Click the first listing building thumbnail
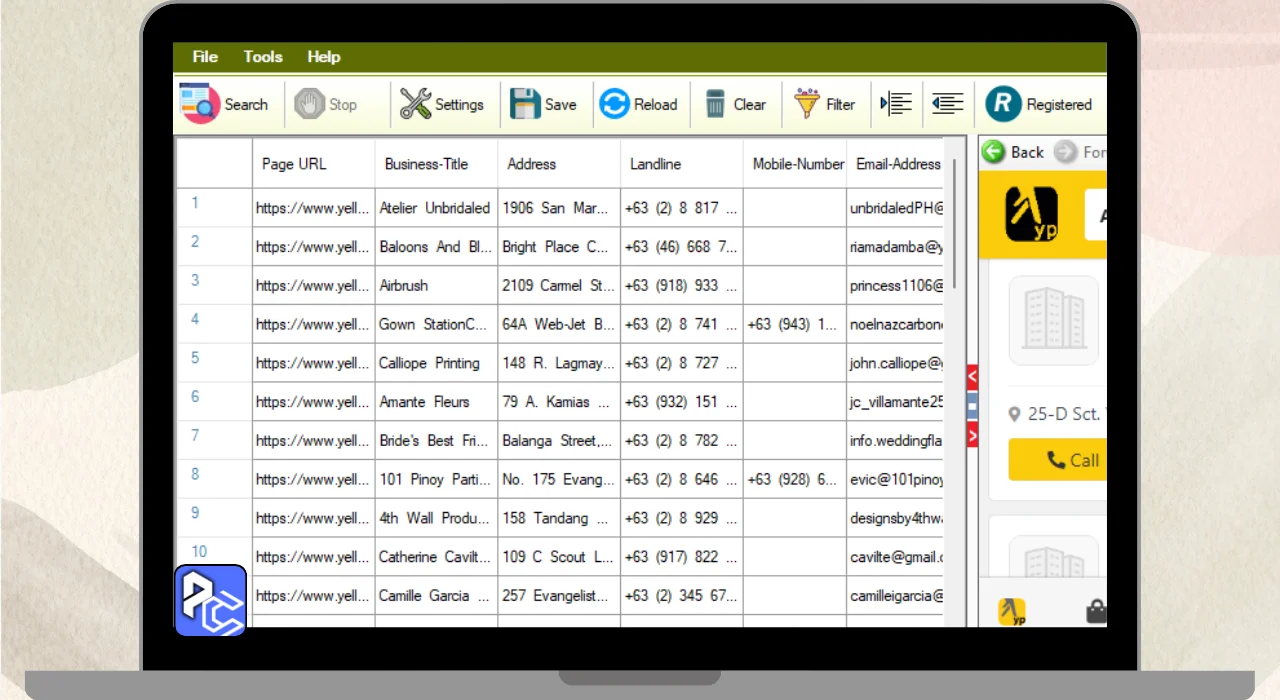This screenshot has height=700, width=1280. point(1053,320)
